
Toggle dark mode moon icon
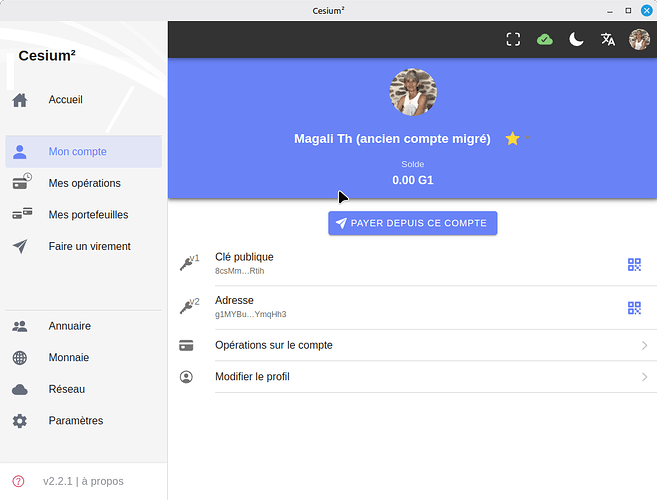click(576, 39)
